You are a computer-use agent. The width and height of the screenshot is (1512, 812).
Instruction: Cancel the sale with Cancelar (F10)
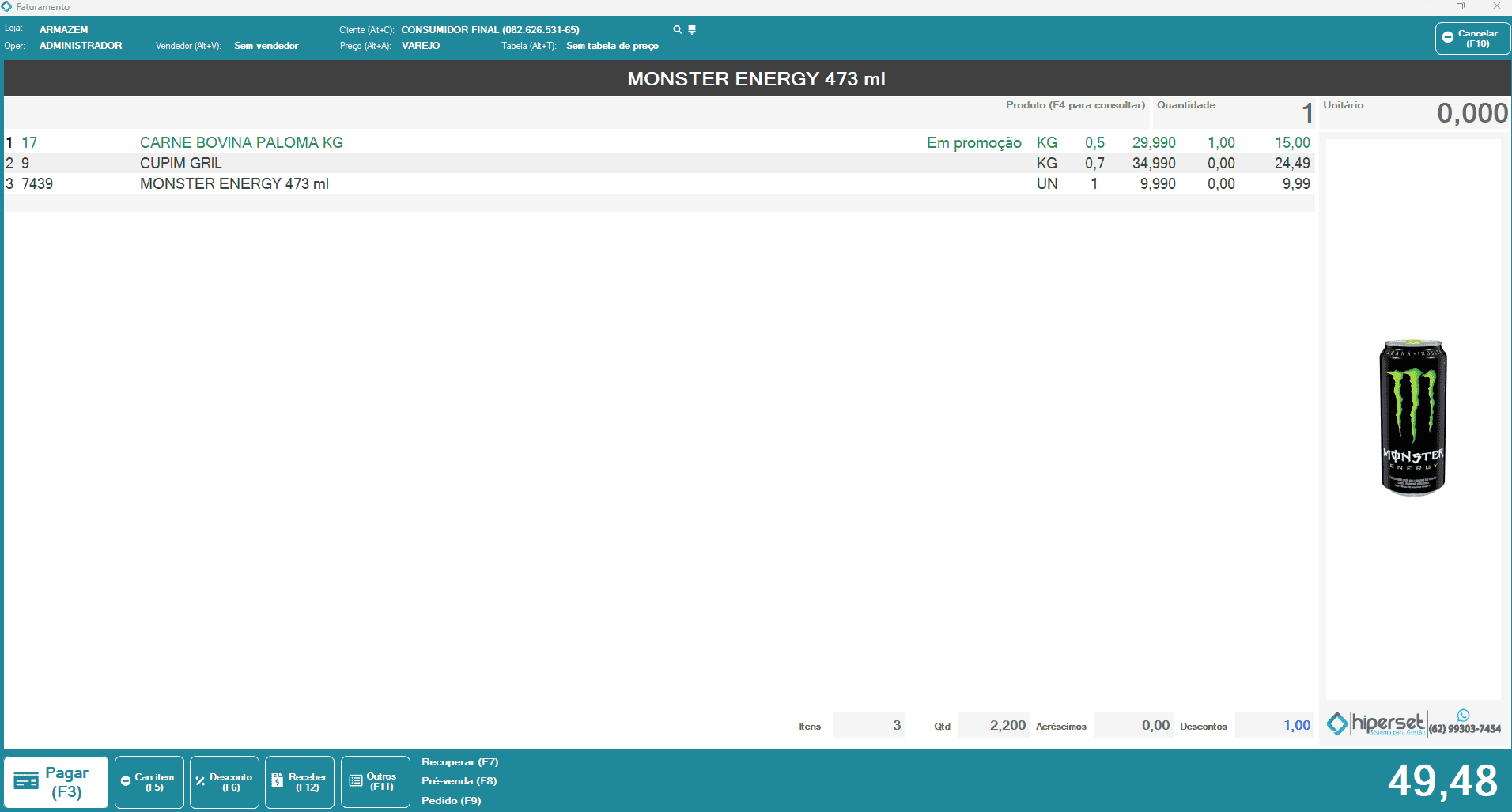point(1472,38)
